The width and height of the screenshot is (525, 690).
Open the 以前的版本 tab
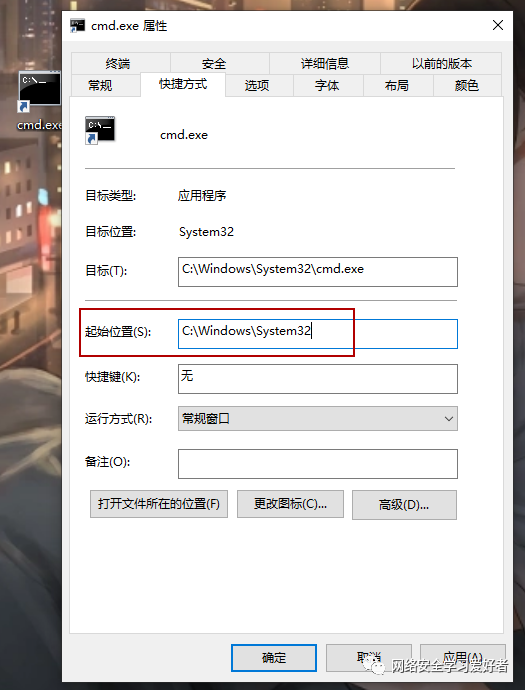pos(441,63)
